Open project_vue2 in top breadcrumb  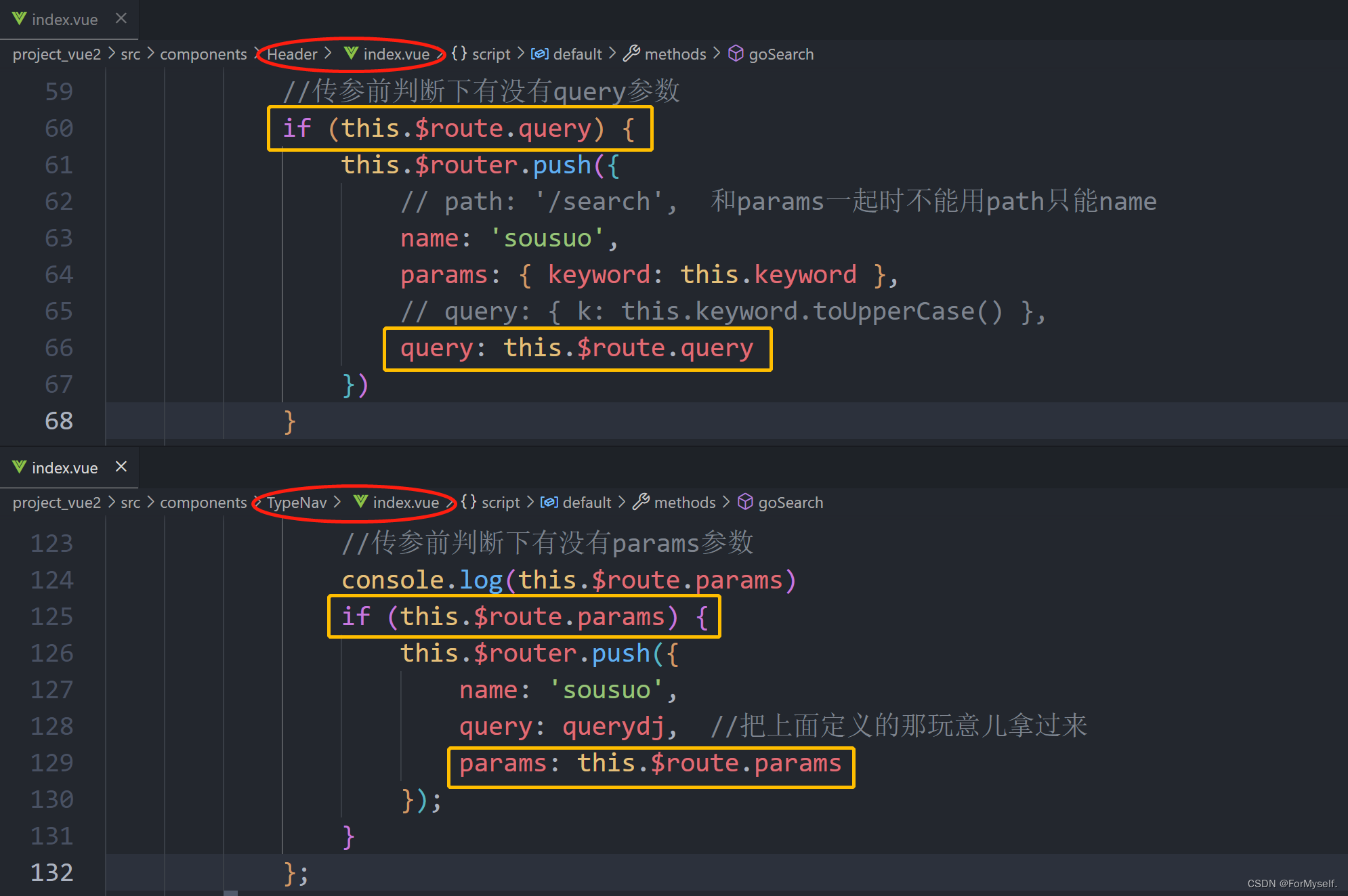57,54
